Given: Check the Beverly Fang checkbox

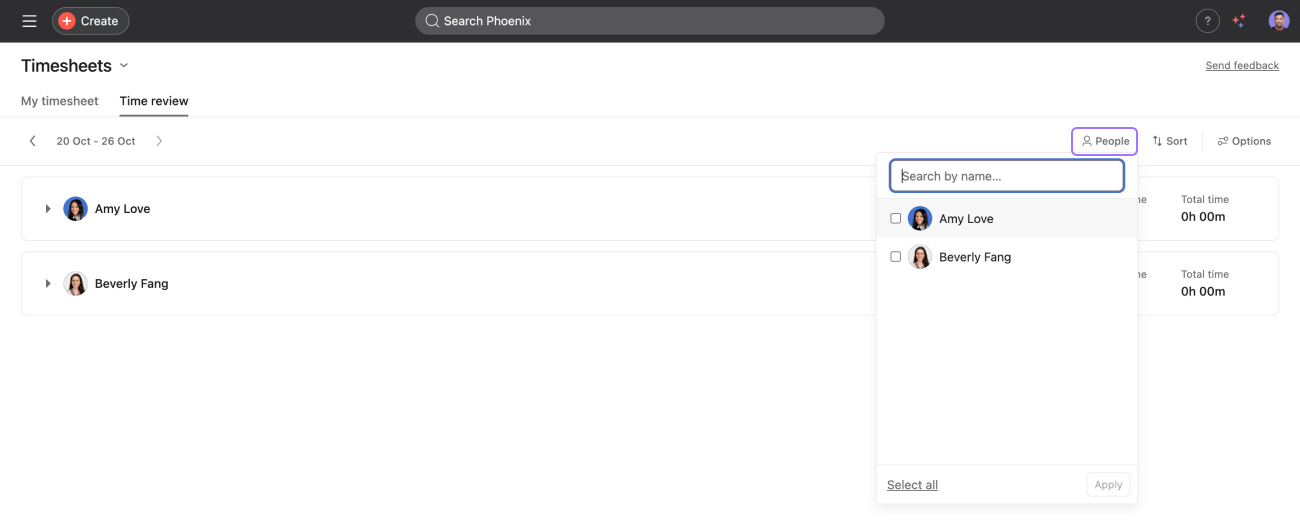Looking at the screenshot, I should pos(896,257).
